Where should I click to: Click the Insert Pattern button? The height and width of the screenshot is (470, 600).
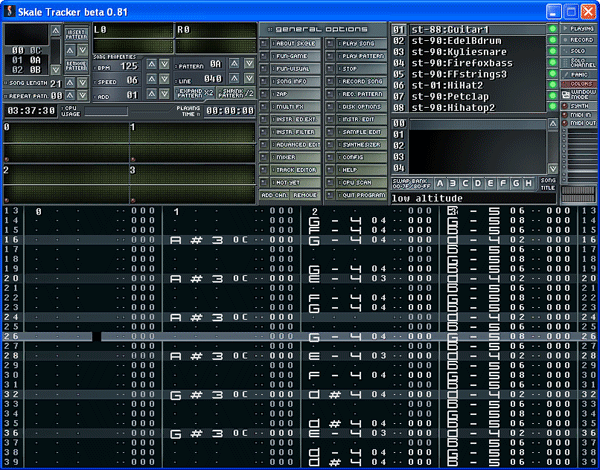pyautogui.click(x=77, y=34)
